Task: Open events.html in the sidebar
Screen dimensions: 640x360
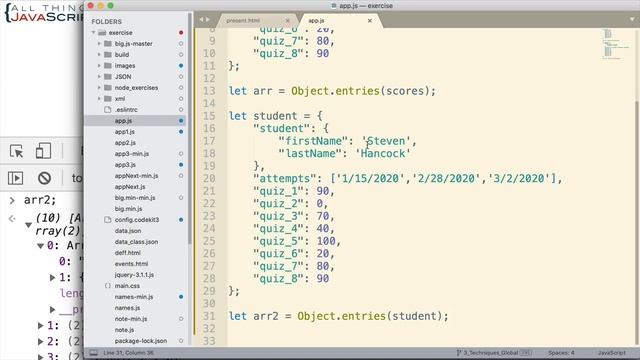Action: point(131,264)
